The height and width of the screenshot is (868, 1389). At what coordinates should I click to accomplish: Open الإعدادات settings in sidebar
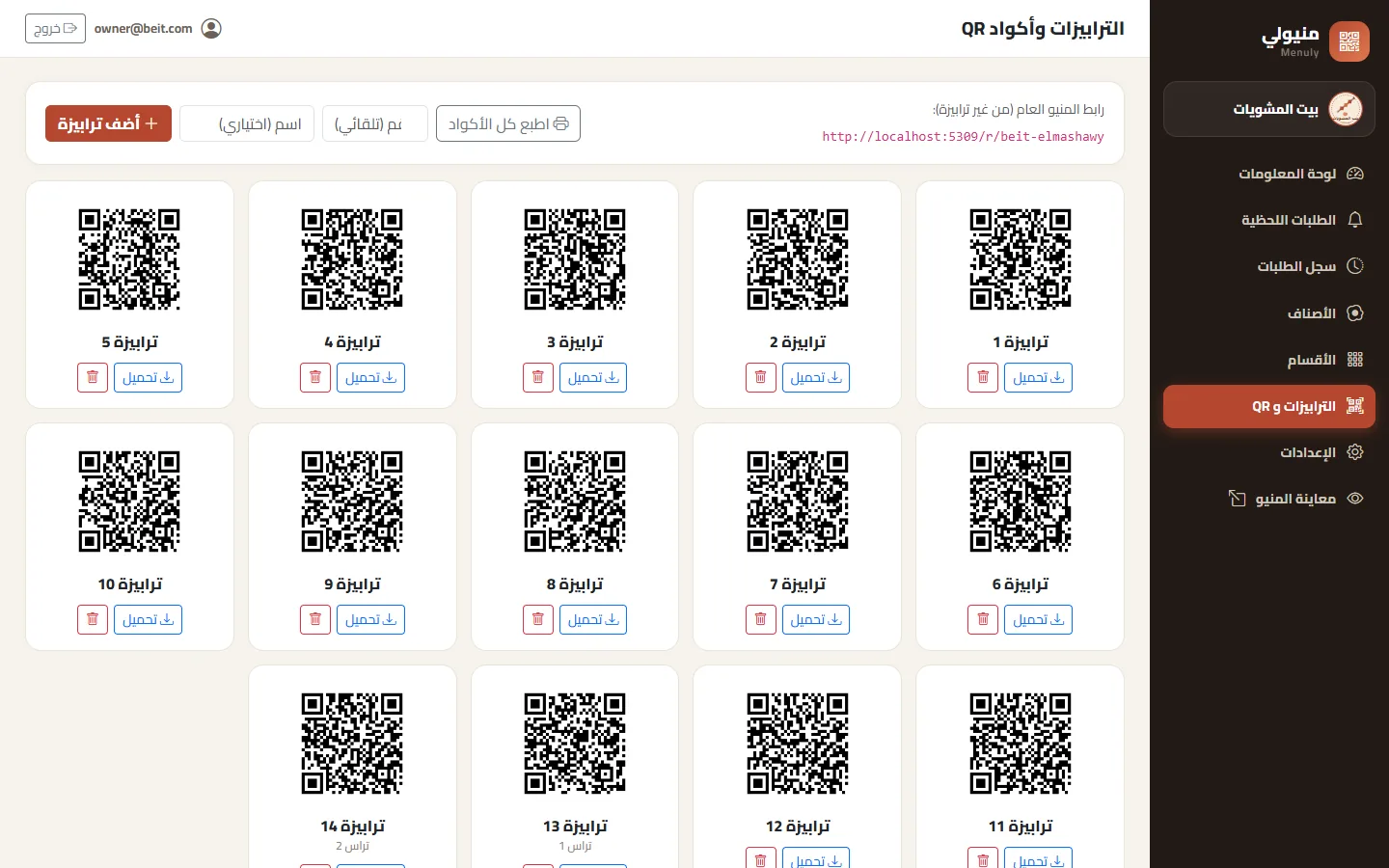[x=1269, y=452]
